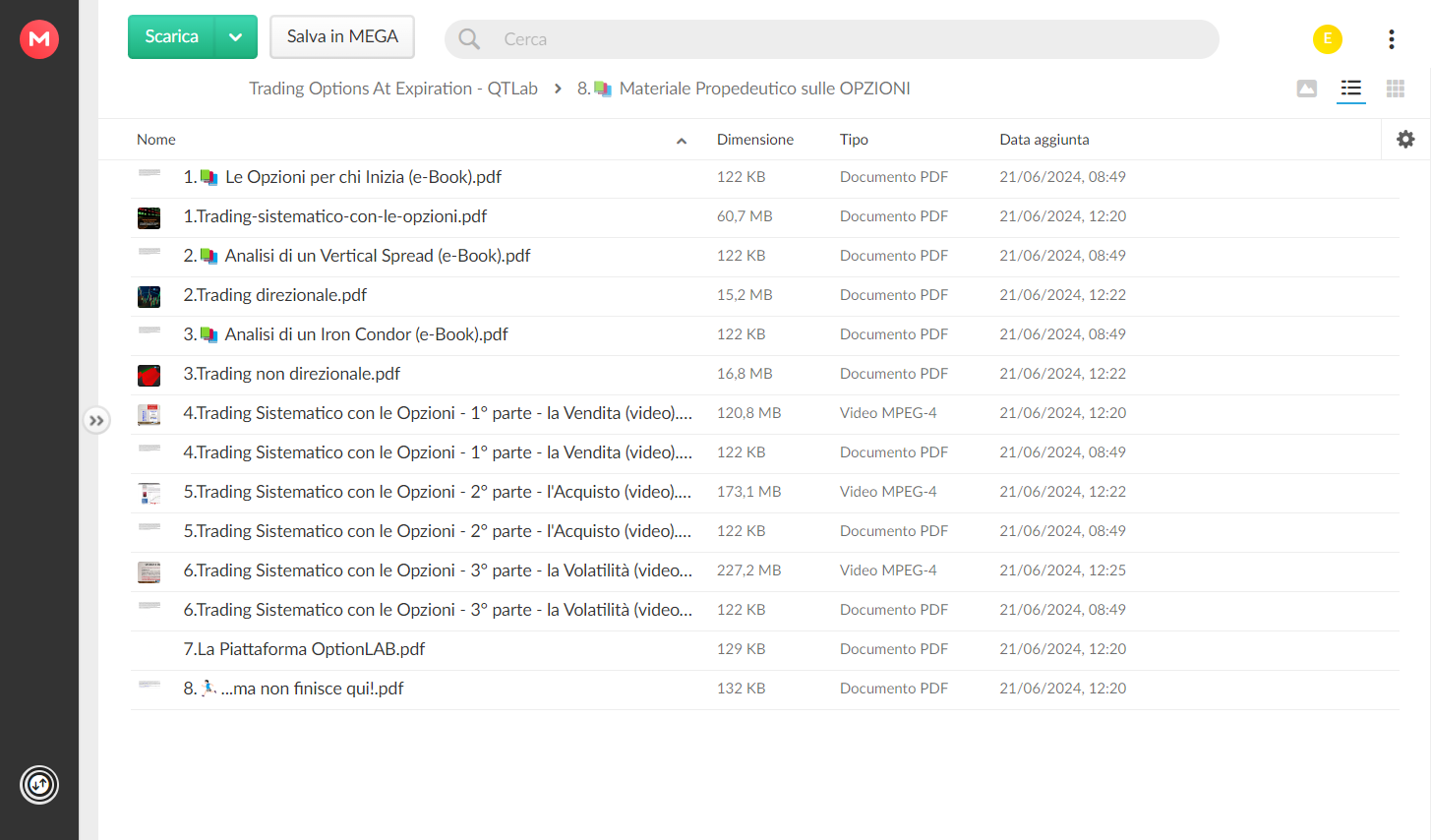This screenshot has width=1431, height=840.
Task: Sort by Dimensione column header
Action: click(x=755, y=140)
